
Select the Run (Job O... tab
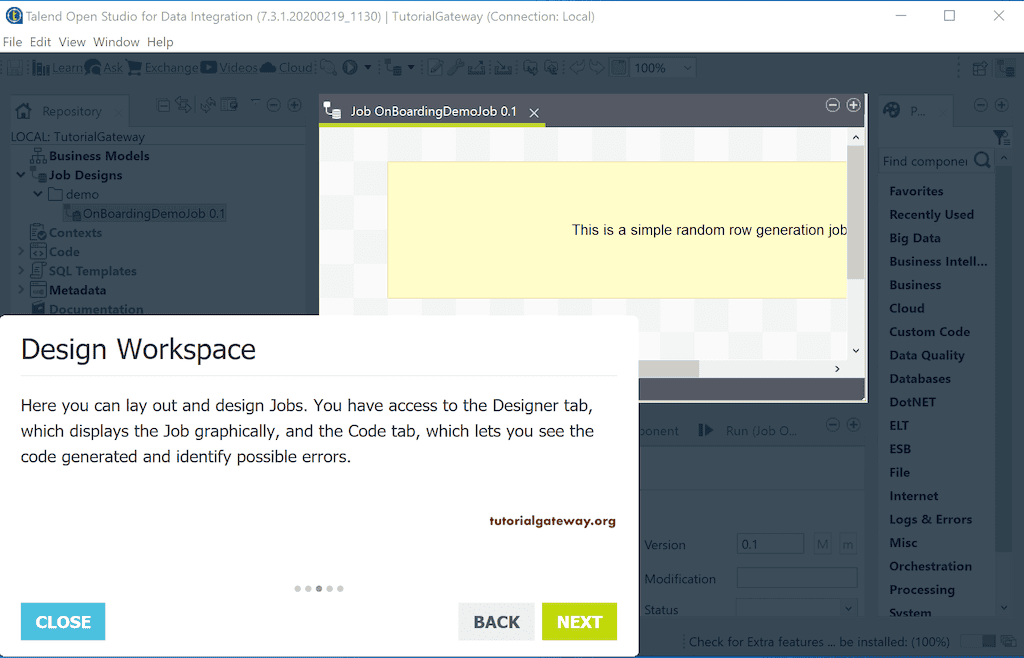tap(748, 431)
